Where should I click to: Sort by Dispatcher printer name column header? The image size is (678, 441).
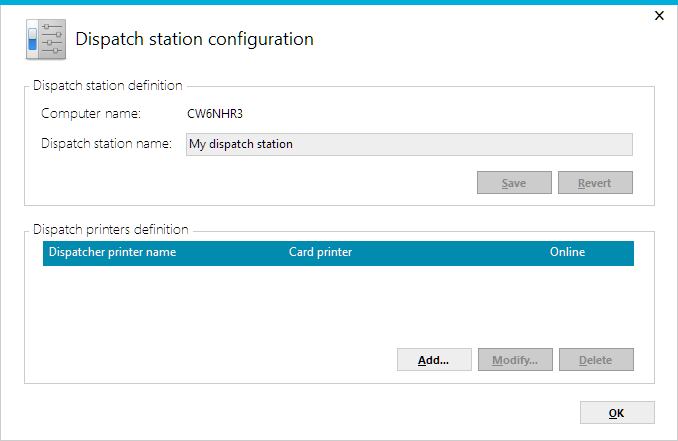point(112,253)
